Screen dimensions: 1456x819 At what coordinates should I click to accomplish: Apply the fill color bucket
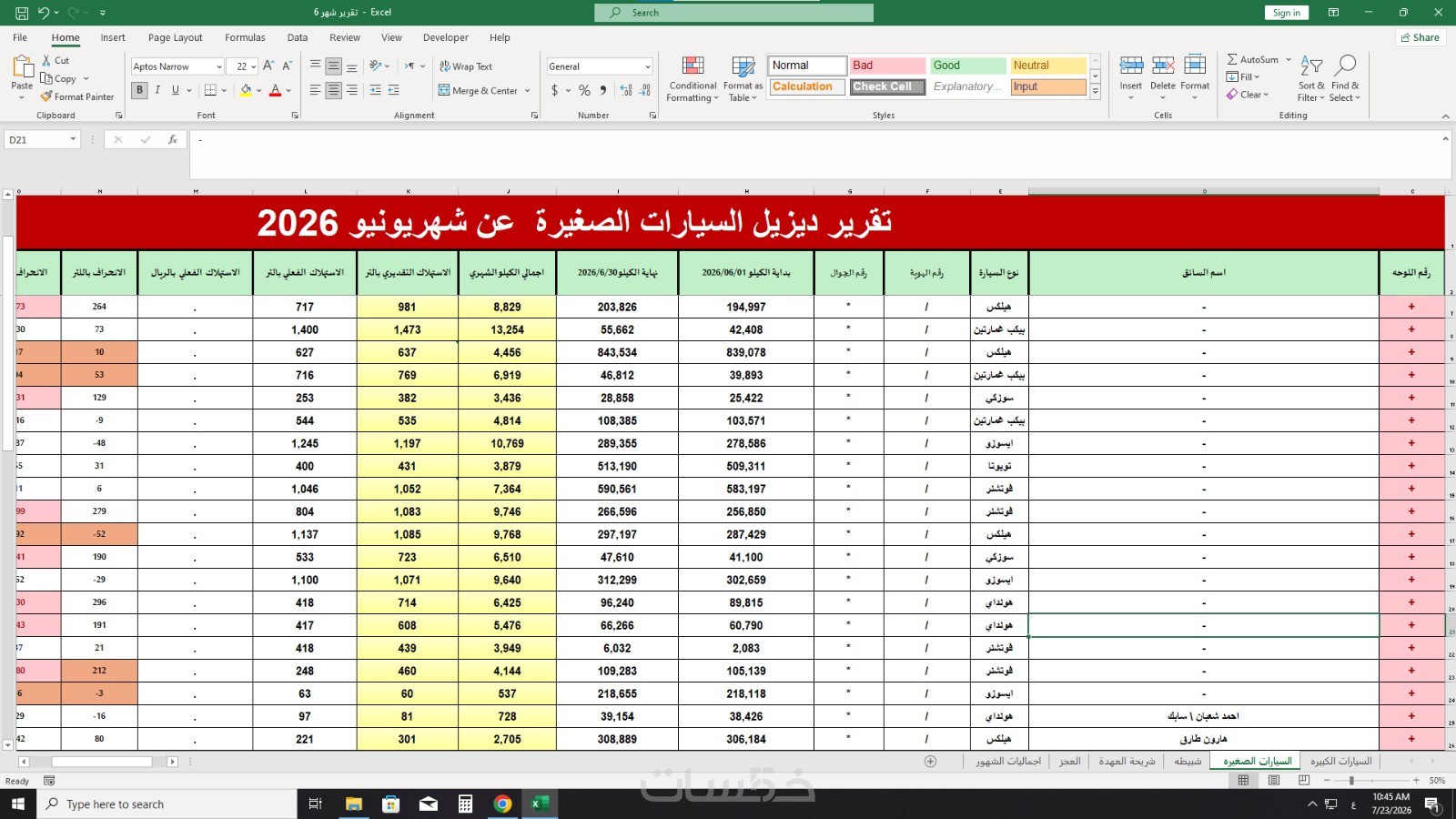[x=246, y=90]
